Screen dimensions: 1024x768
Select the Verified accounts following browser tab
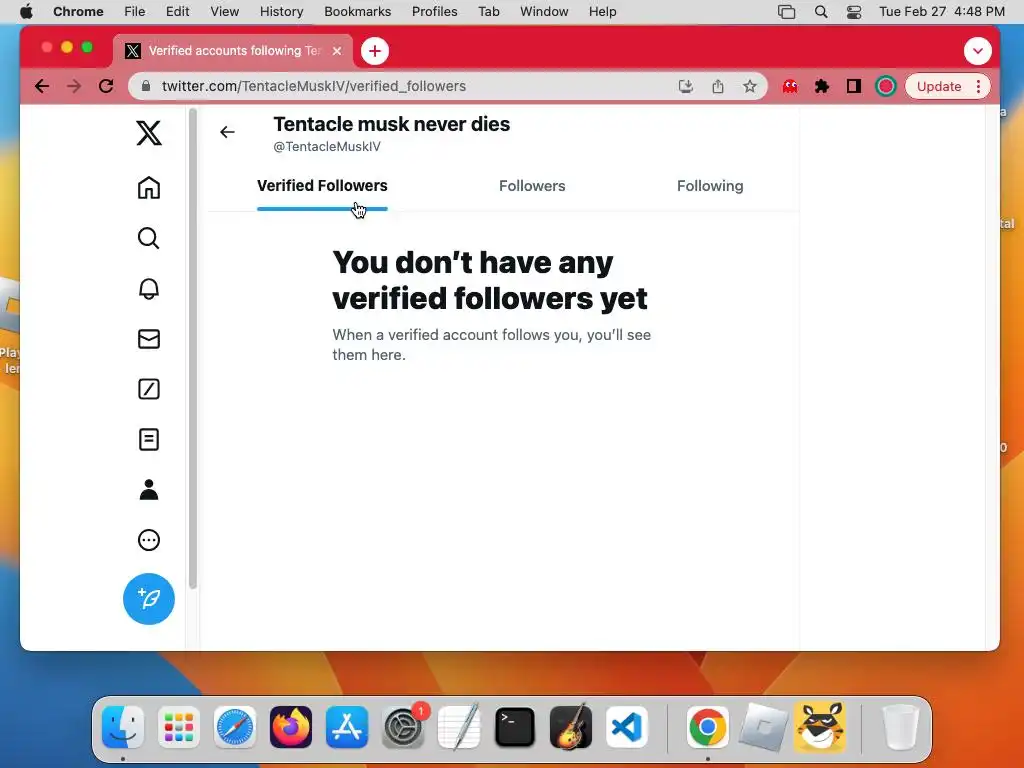point(233,51)
